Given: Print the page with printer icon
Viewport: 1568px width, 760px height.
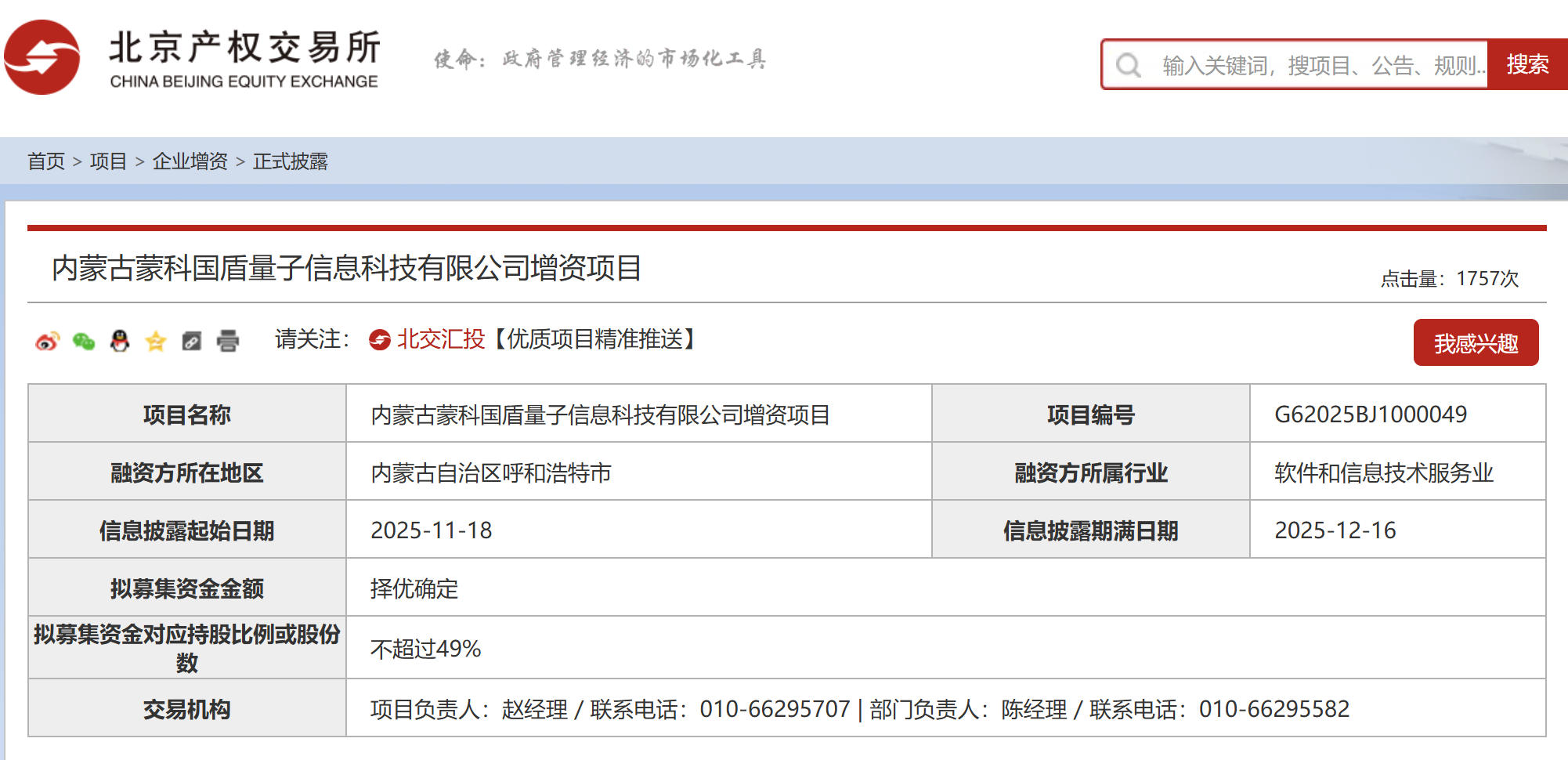Looking at the screenshot, I should pyautogui.click(x=228, y=341).
